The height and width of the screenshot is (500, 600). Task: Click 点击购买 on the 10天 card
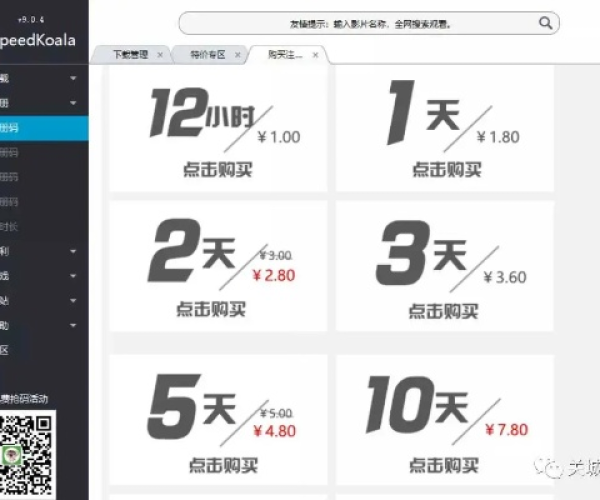point(444,465)
